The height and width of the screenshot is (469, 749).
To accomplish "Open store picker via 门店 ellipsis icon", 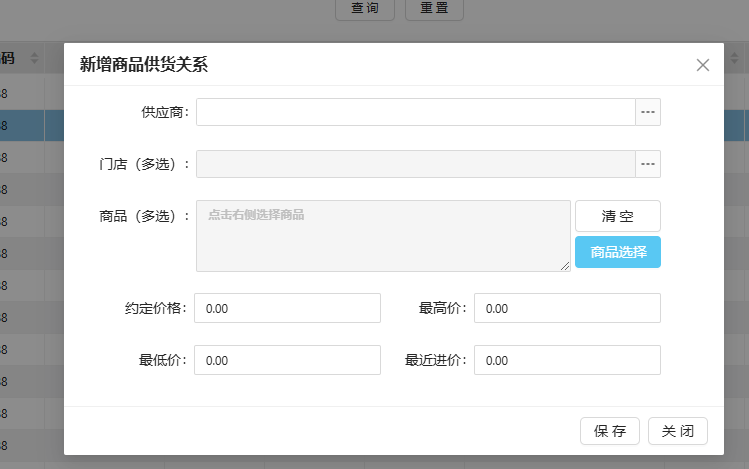I will point(648,164).
